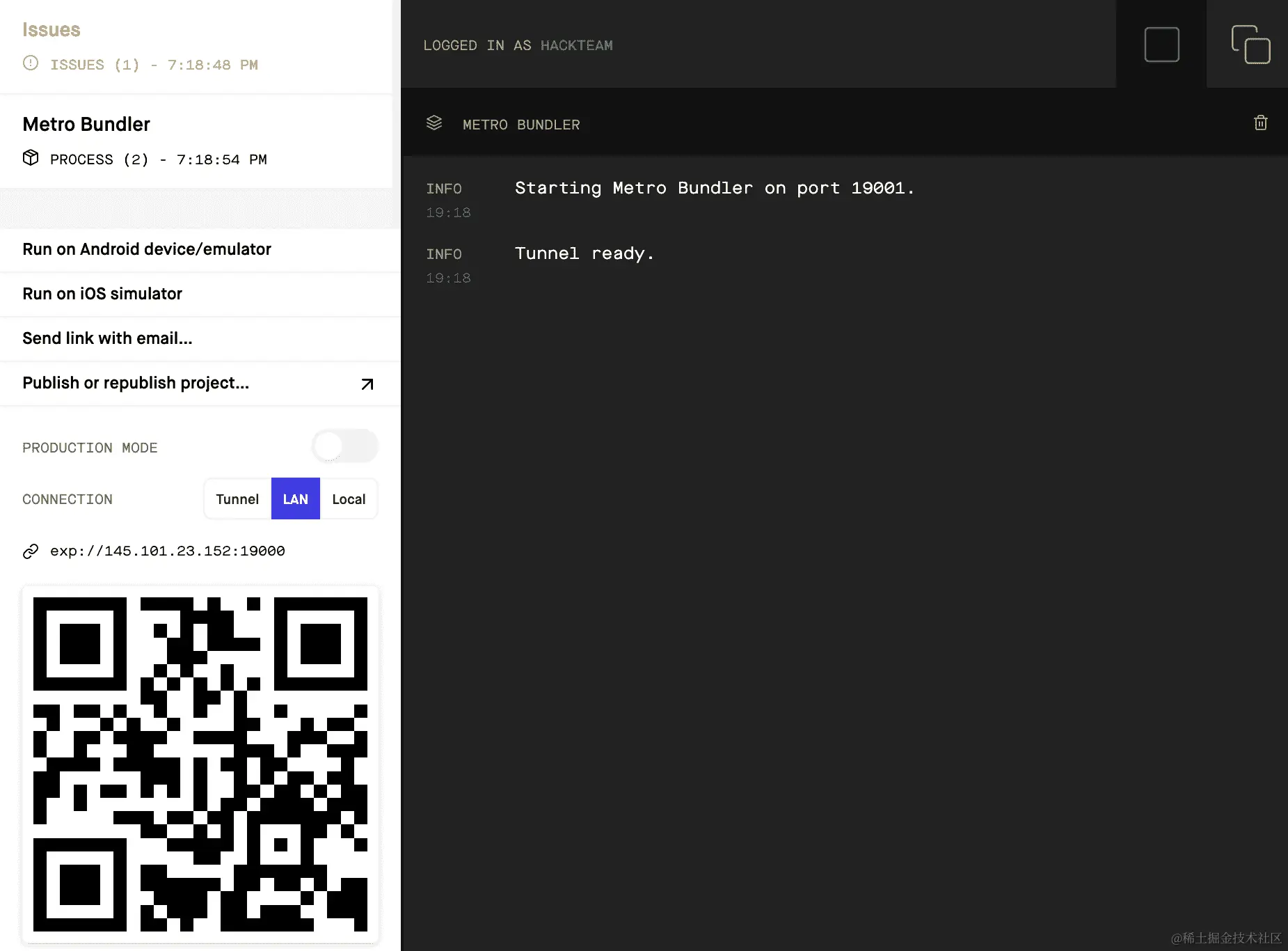The image size is (1288, 951).
Task: Select the two-pane layout icon
Action: [1250, 45]
